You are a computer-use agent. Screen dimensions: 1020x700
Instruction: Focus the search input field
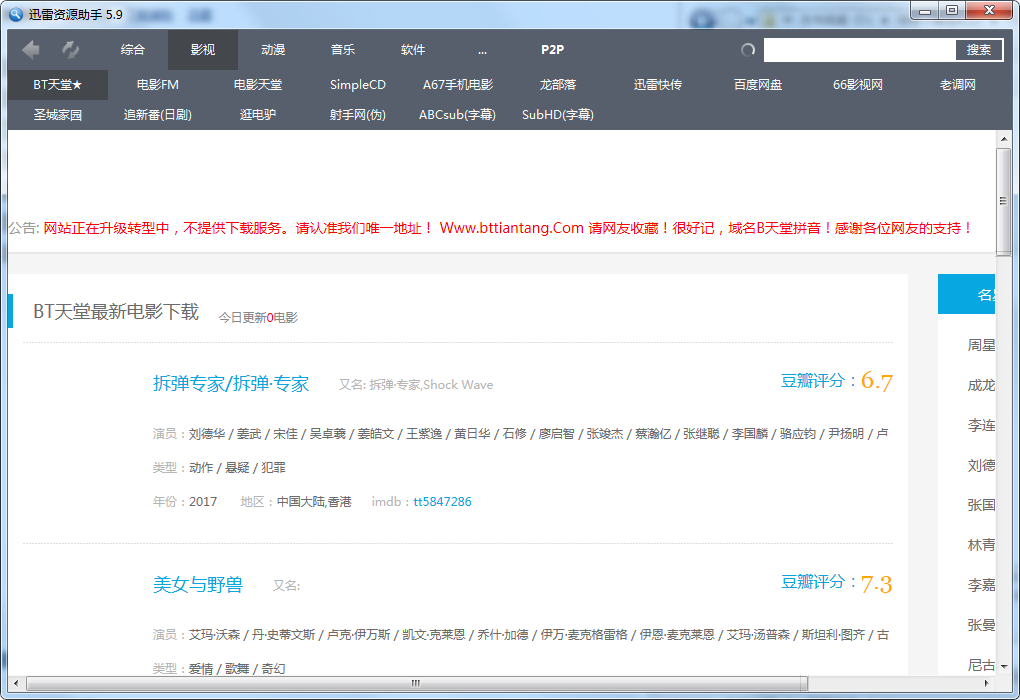tap(860, 50)
